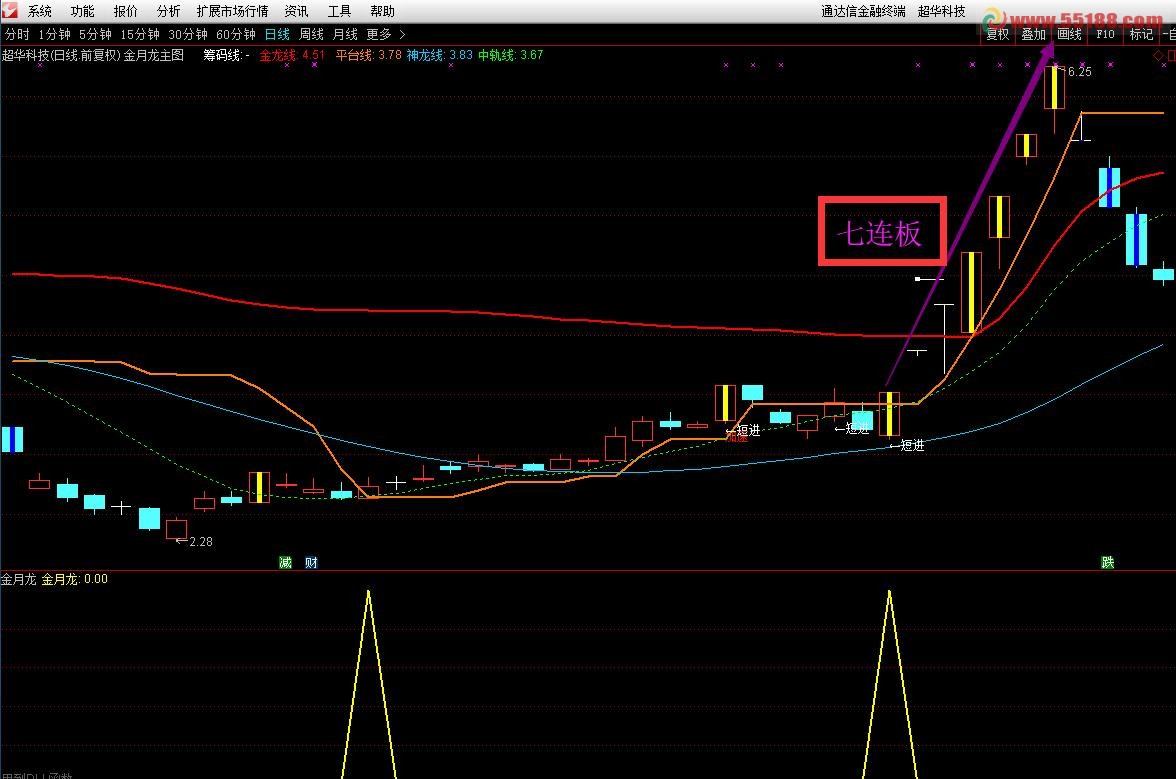Click the candle at the 6.25 high

coord(1054,88)
